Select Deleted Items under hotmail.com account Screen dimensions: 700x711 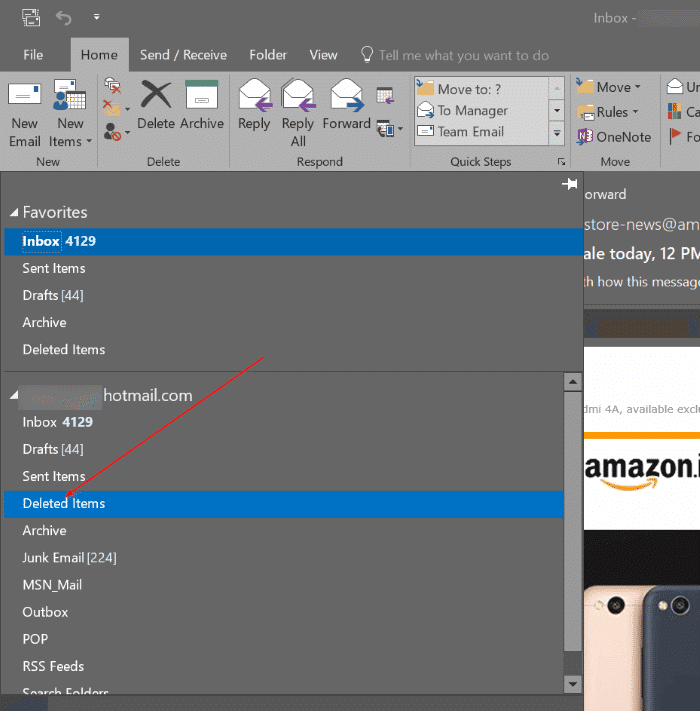tap(284, 504)
